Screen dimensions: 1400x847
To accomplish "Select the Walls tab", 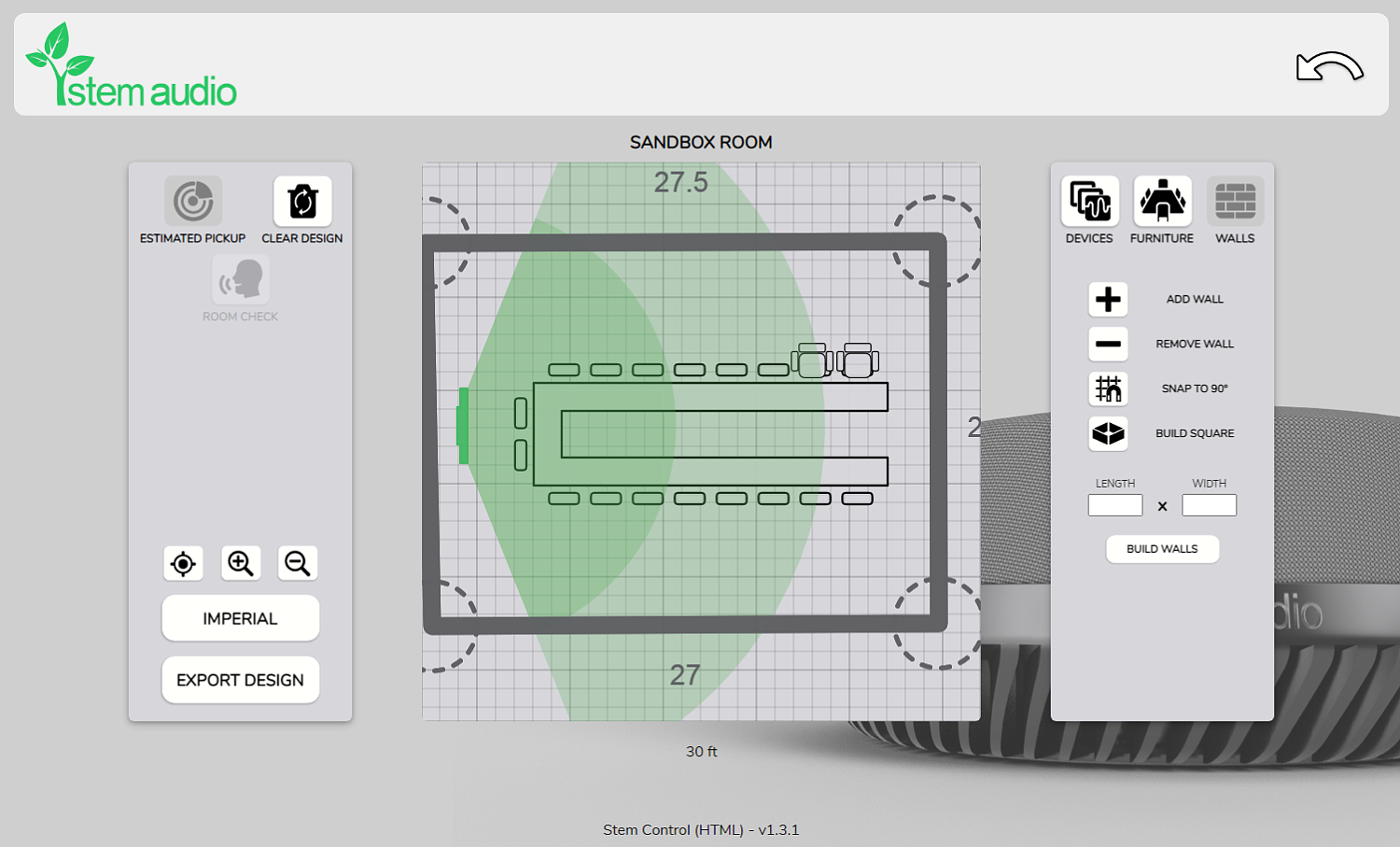I will tap(1235, 201).
